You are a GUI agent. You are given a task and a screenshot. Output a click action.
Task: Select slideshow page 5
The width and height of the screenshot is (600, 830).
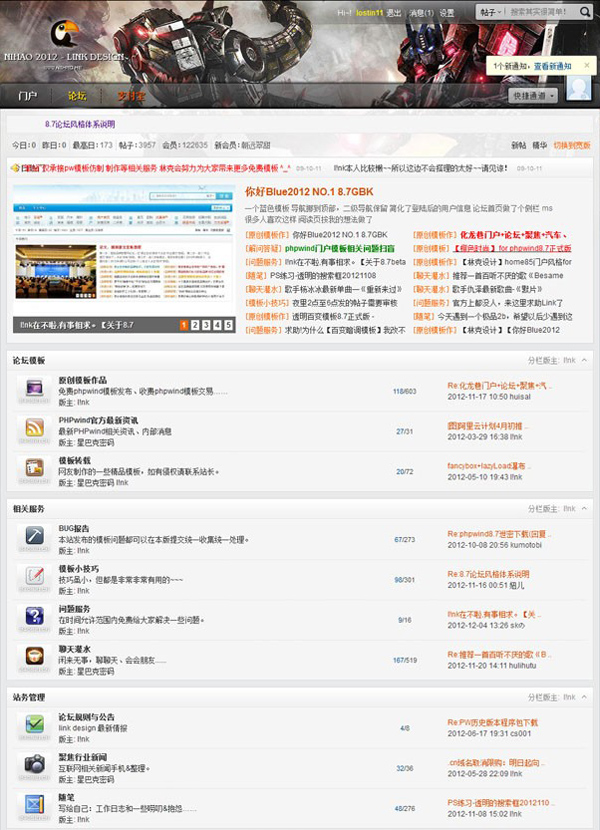228,325
